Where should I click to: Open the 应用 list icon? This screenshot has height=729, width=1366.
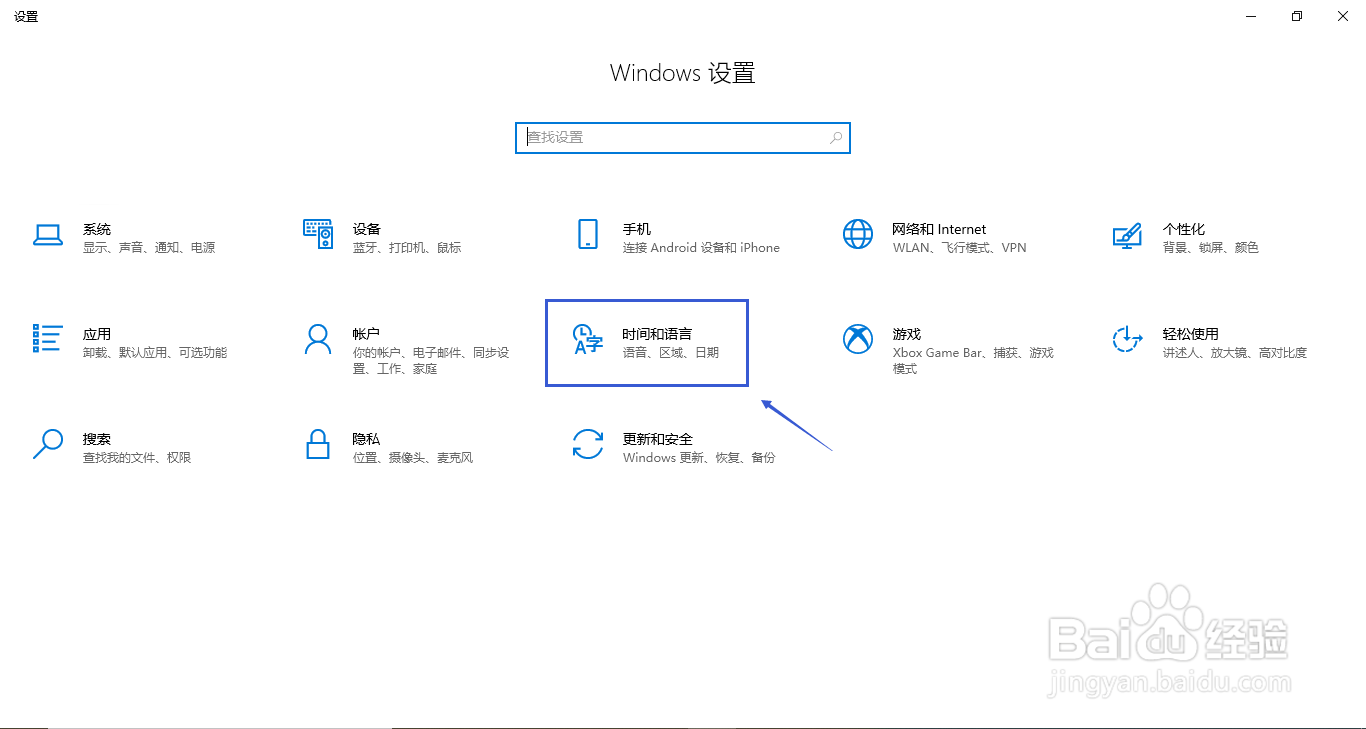48,339
